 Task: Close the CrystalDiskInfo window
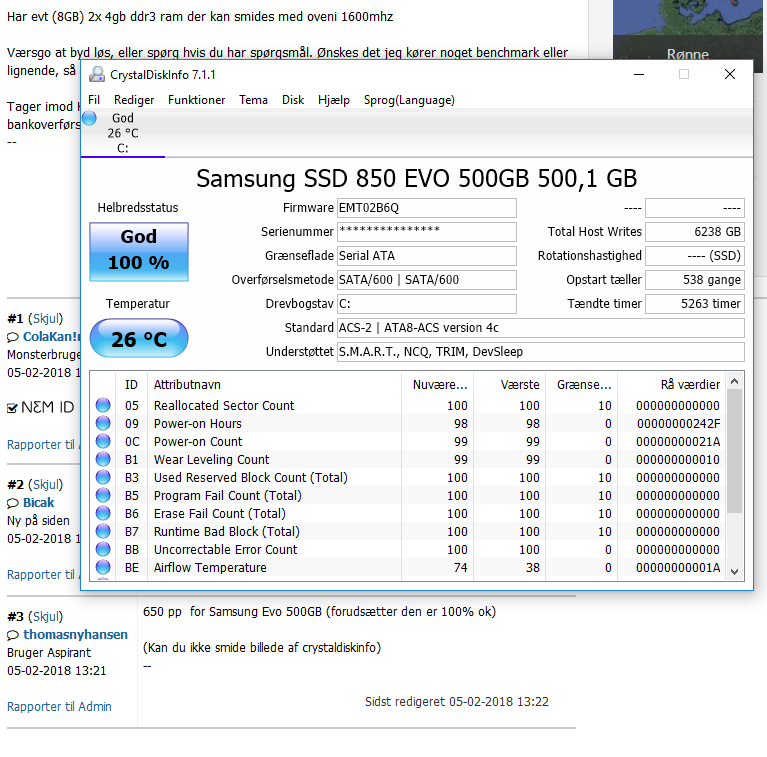tap(729, 74)
